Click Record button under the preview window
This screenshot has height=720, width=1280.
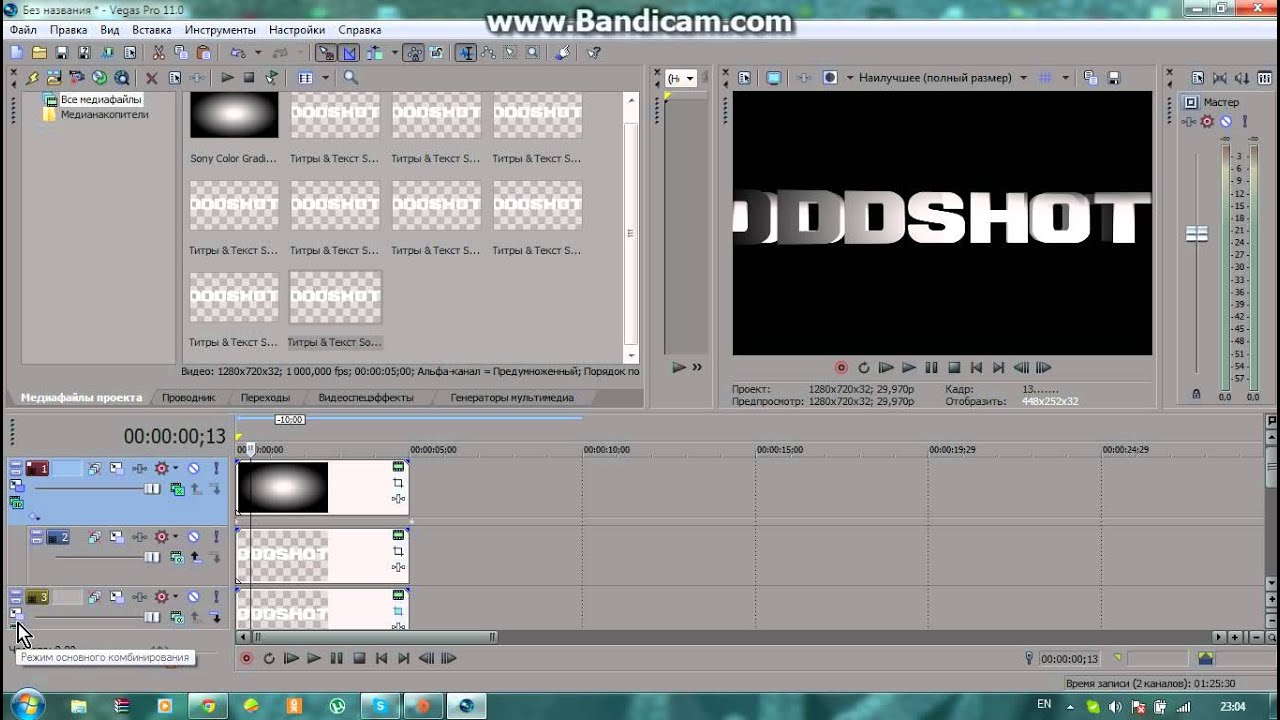click(841, 368)
